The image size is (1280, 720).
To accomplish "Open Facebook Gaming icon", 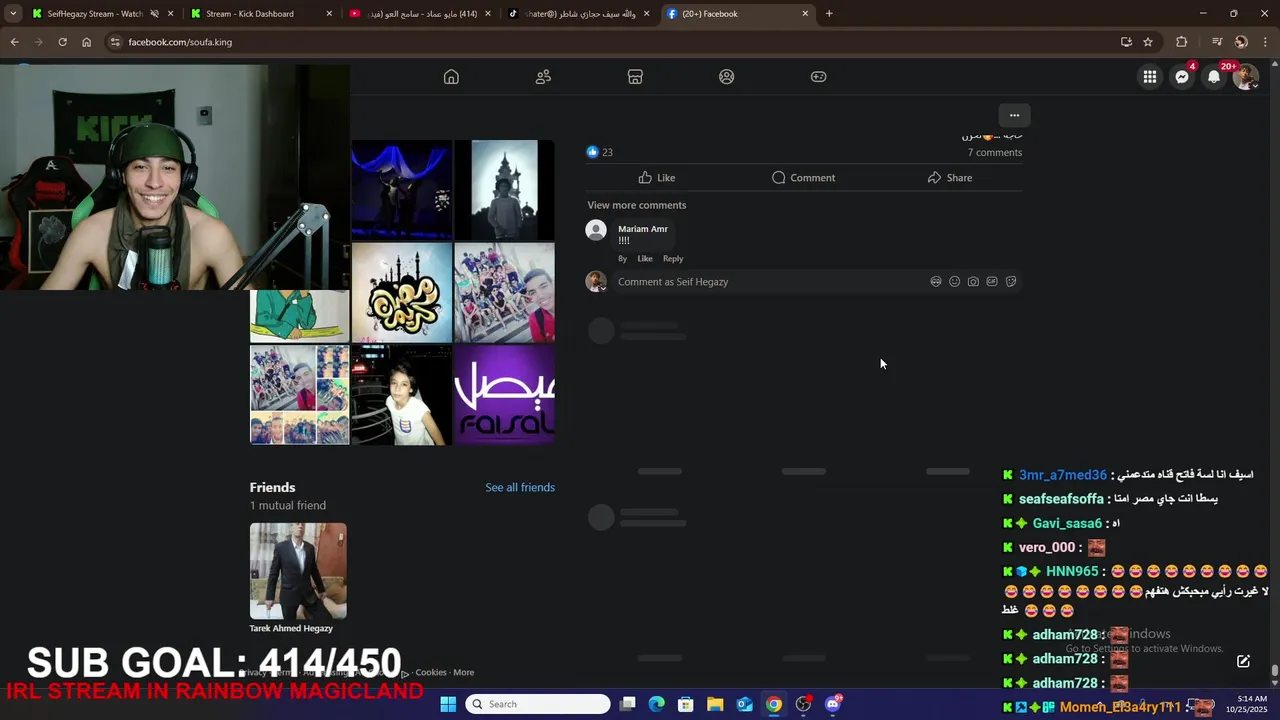I will tap(819, 77).
